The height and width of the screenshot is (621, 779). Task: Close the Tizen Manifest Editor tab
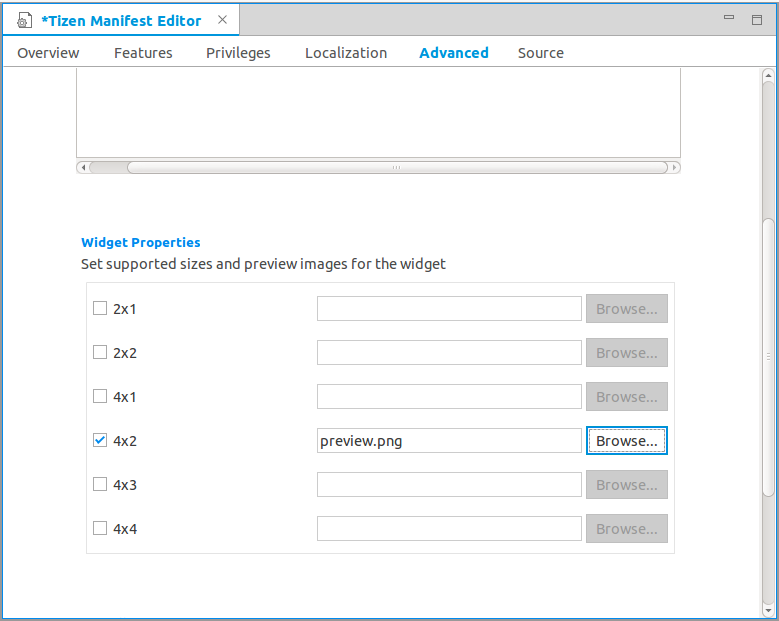click(x=222, y=20)
